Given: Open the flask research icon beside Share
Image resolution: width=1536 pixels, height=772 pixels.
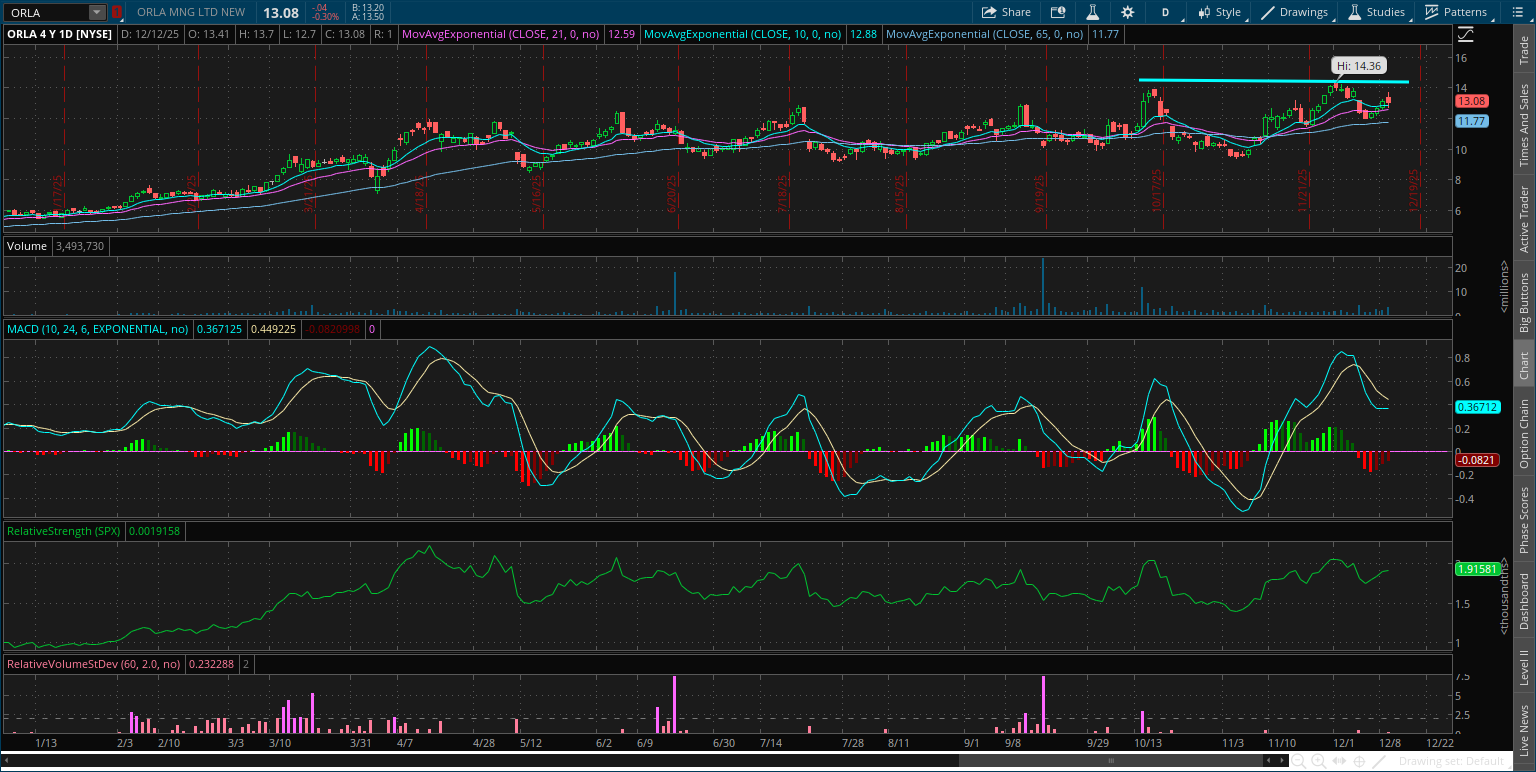Looking at the screenshot, I should pyautogui.click(x=1093, y=12).
